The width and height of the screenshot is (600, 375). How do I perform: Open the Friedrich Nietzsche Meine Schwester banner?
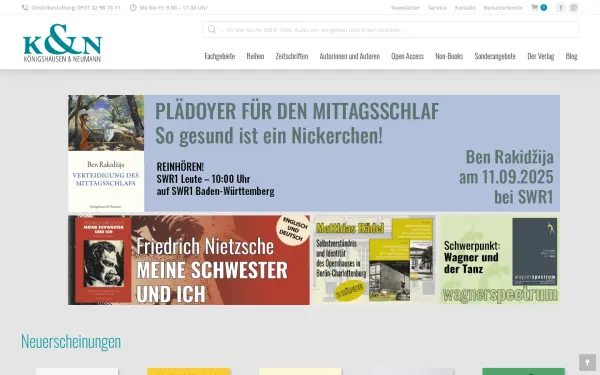(189, 260)
